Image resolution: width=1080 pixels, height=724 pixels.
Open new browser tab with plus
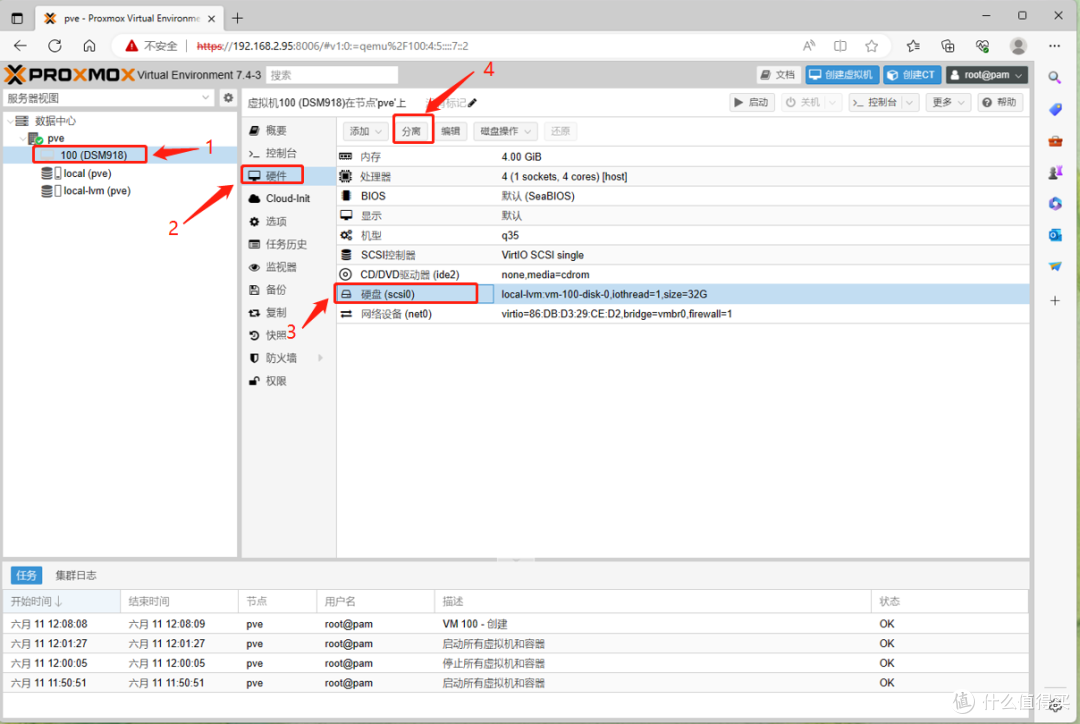[x=238, y=18]
